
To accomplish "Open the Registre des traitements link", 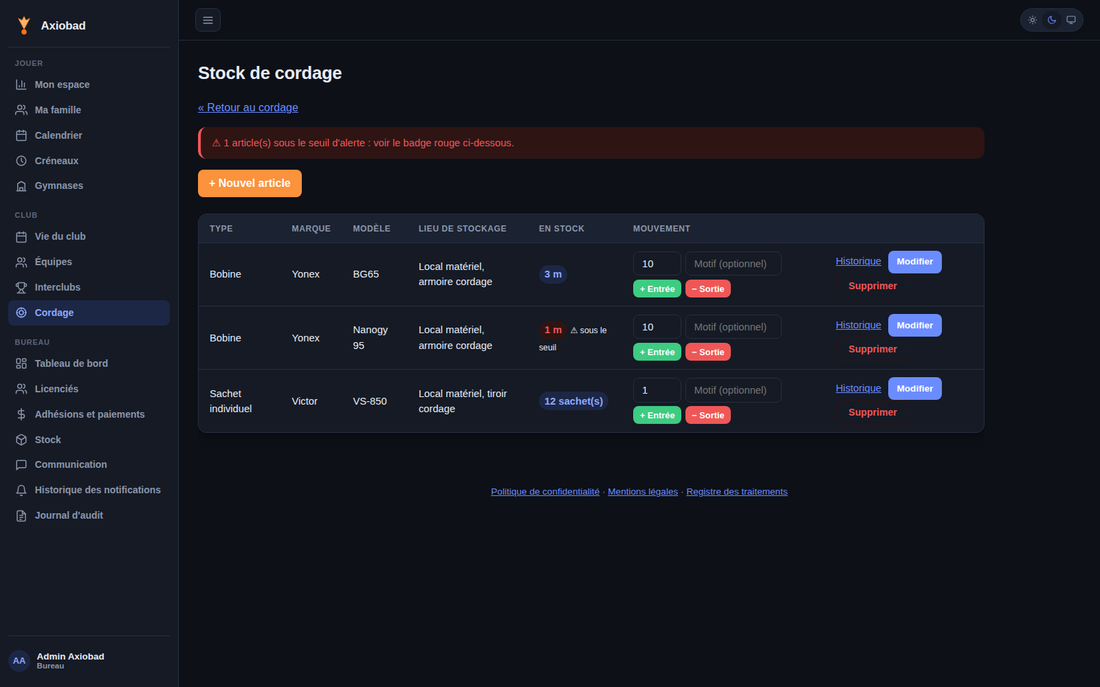I will 737,491.
